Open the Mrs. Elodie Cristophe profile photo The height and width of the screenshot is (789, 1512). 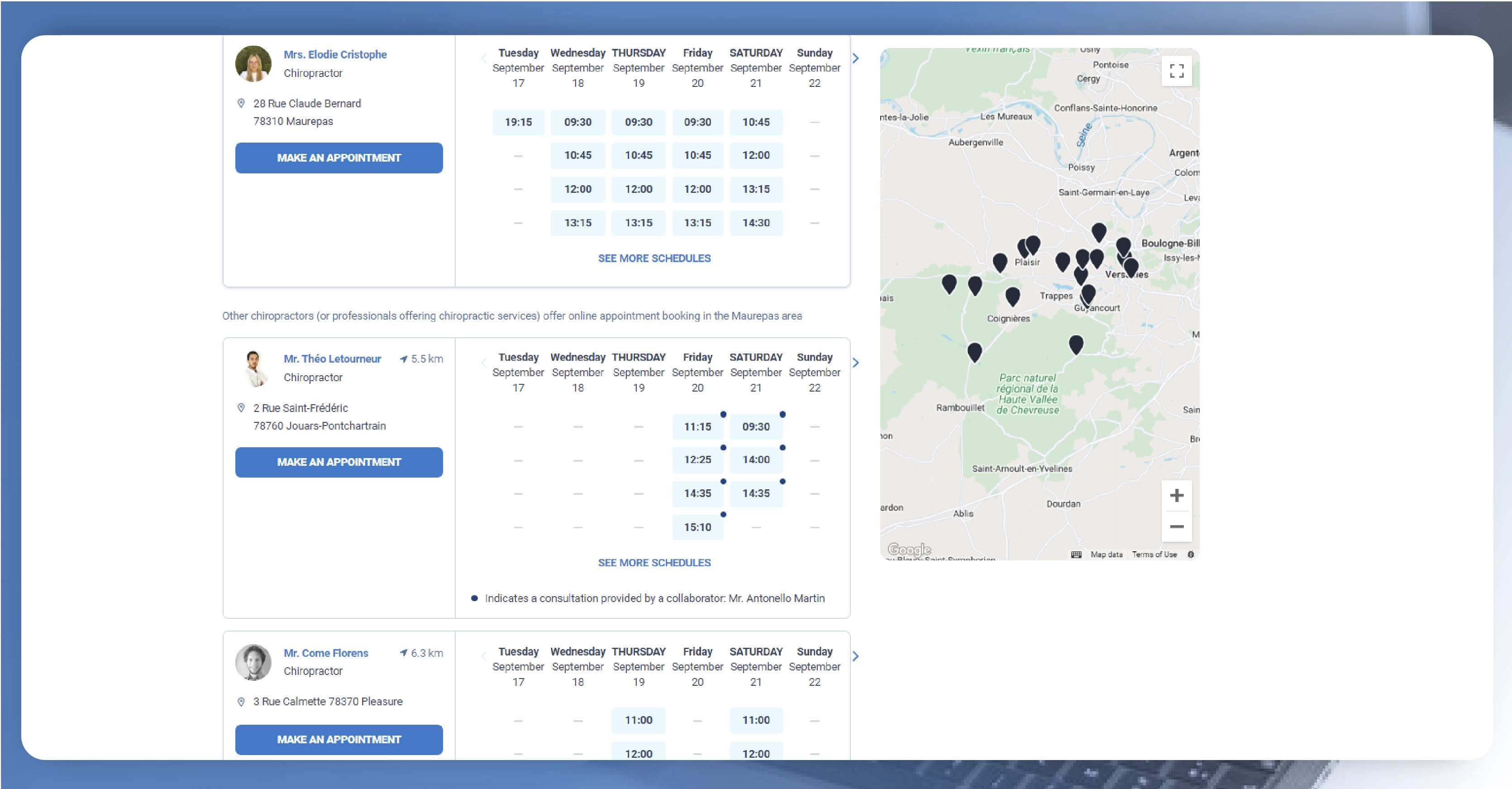coord(253,64)
